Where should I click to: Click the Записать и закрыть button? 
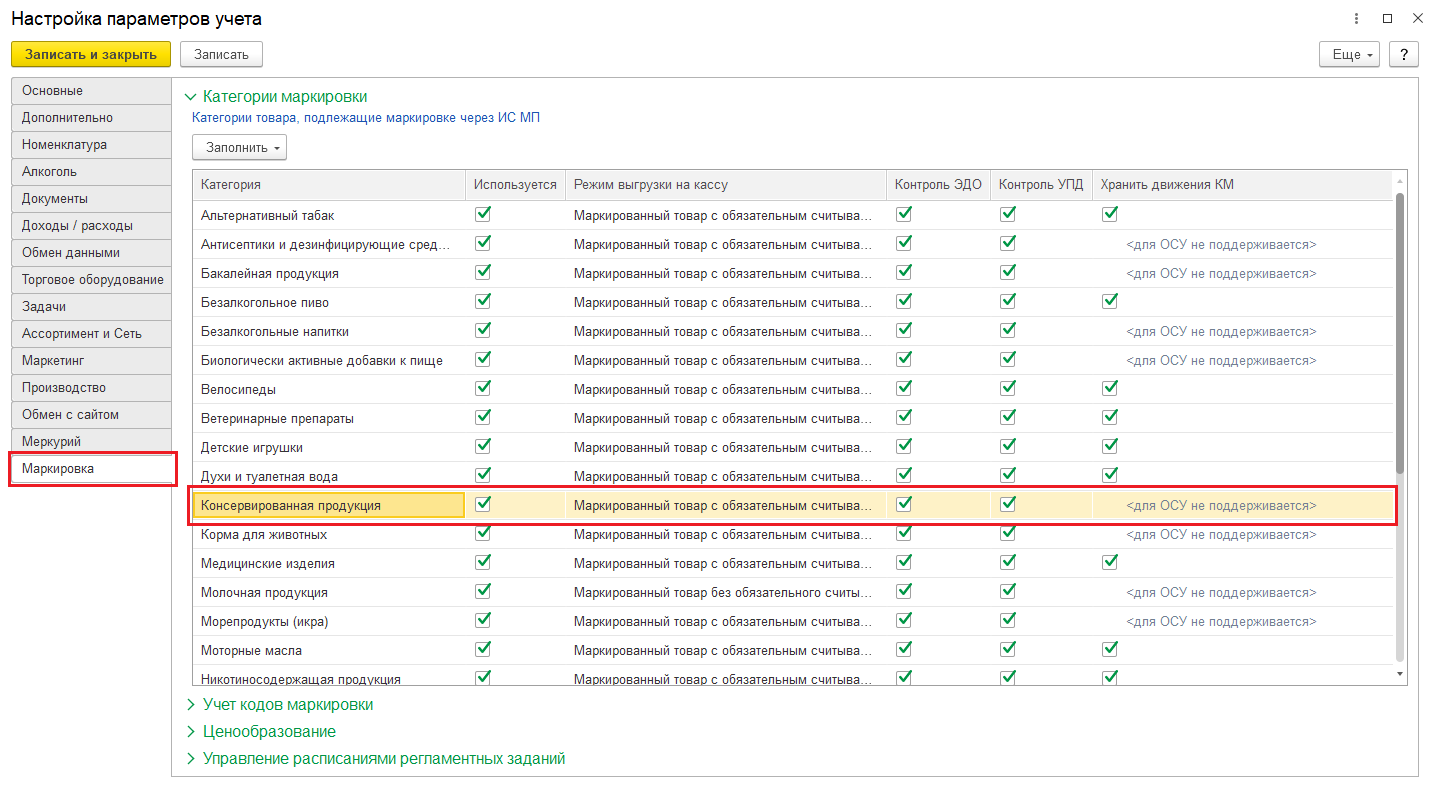[x=91, y=54]
